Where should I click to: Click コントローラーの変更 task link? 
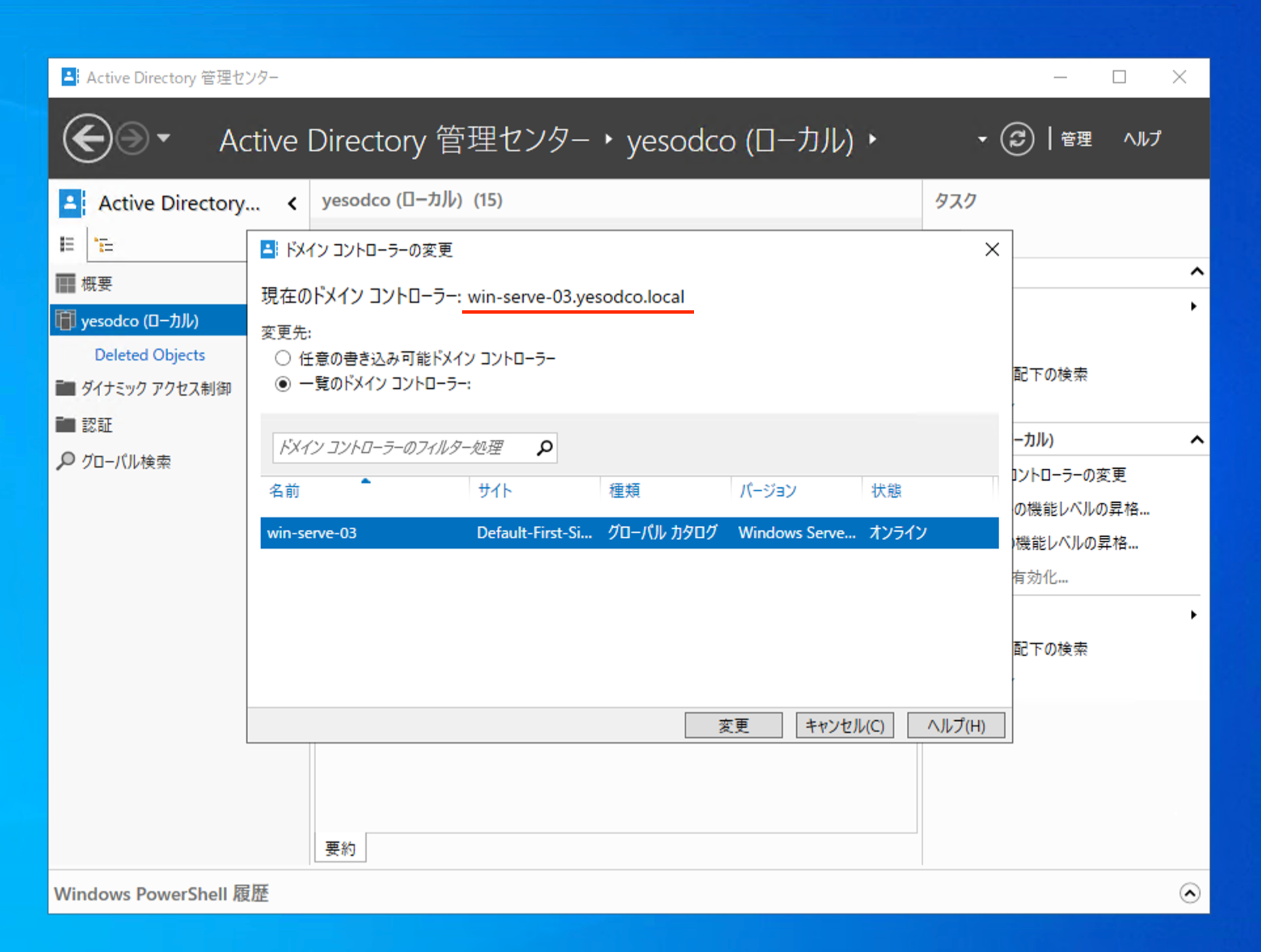(1069, 475)
